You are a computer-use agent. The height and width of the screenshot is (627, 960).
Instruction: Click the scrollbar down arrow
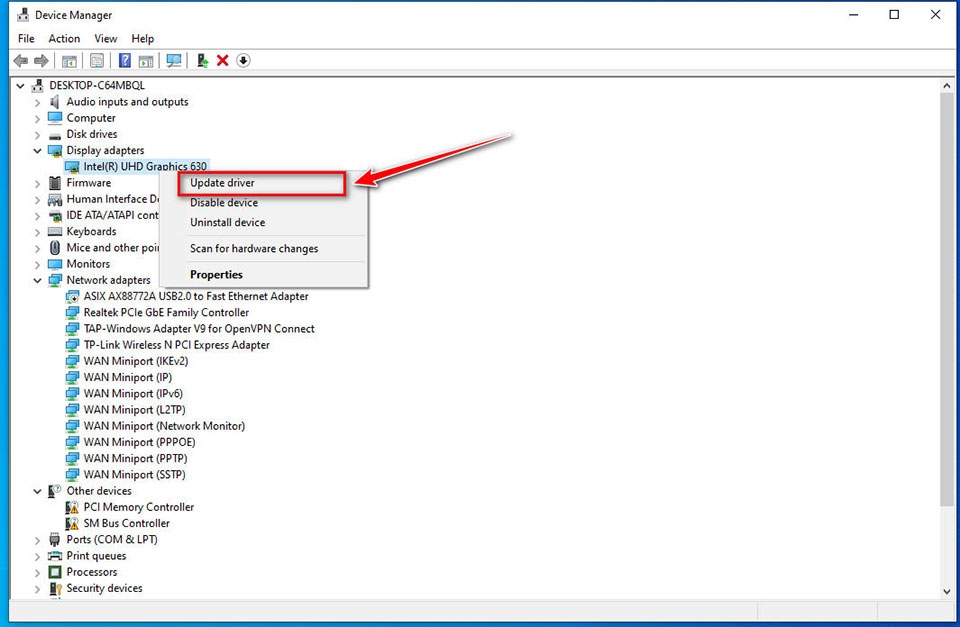(947, 591)
